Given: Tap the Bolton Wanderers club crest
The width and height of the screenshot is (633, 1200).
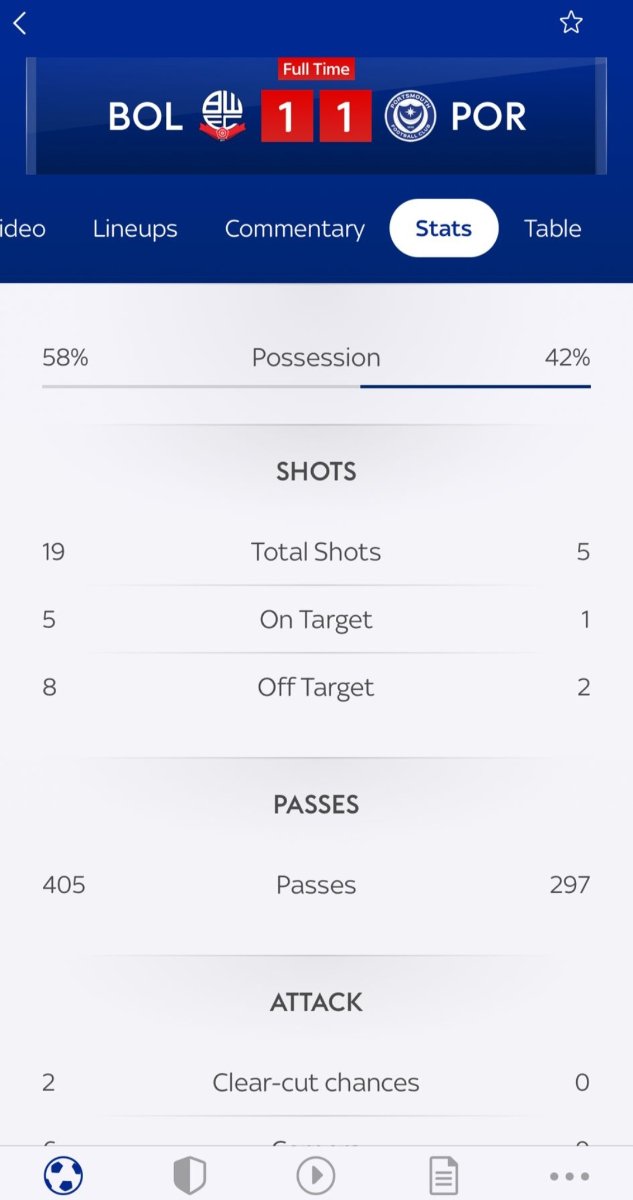Looking at the screenshot, I should (x=222, y=116).
